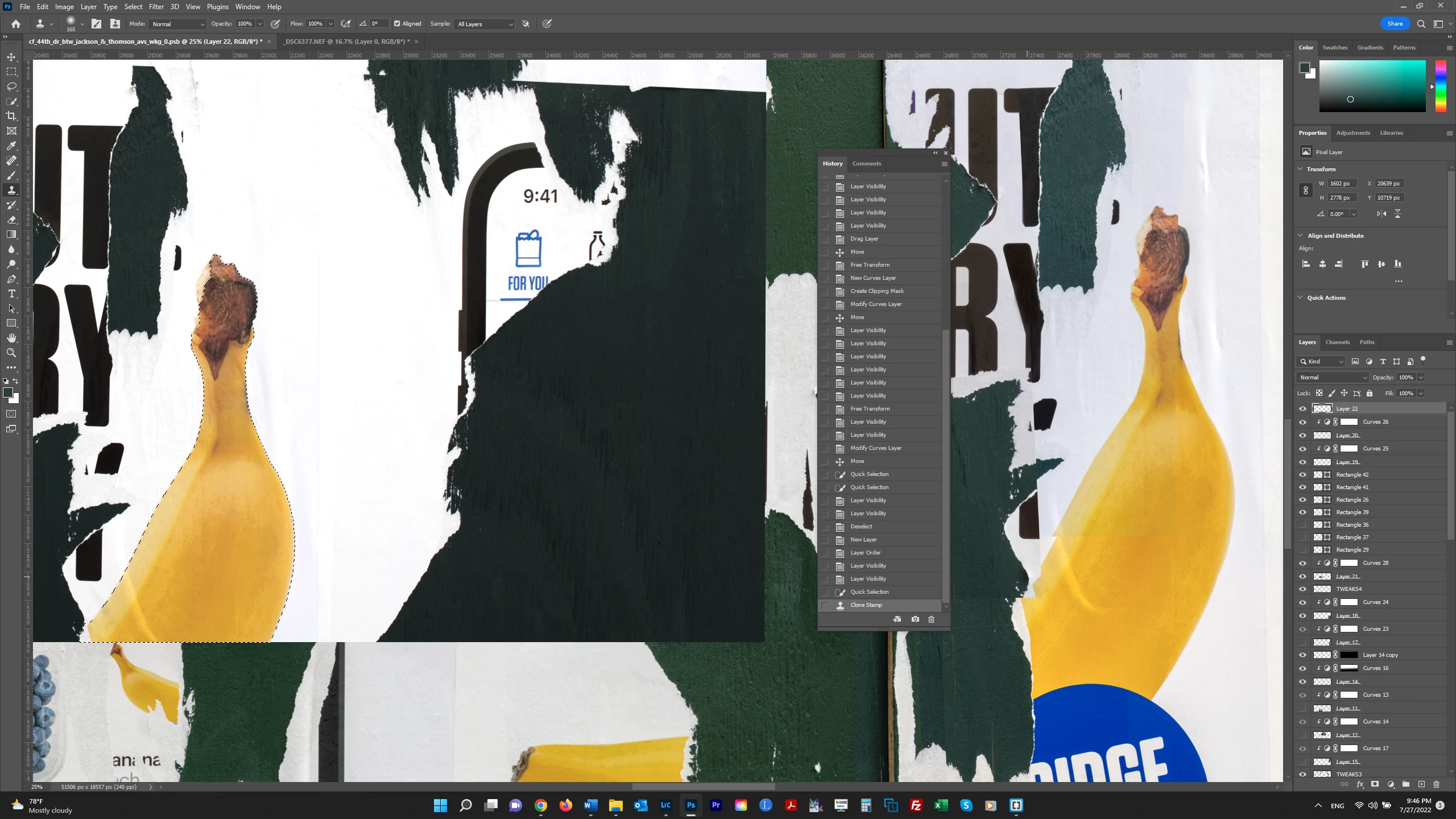The height and width of the screenshot is (819, 1456).
Task: Hide the TWEAKS4 layer
Action: click(1302, 589)
